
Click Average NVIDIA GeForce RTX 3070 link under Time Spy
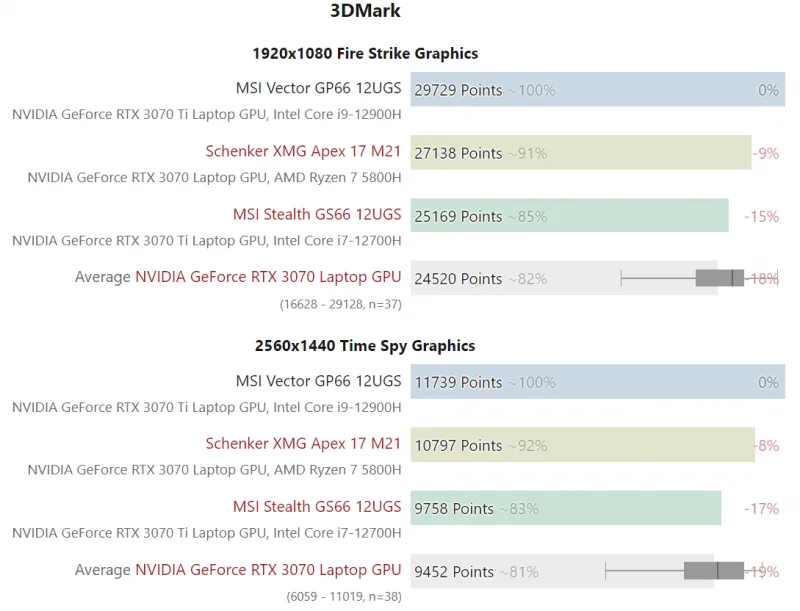click(x=268, y=570)
